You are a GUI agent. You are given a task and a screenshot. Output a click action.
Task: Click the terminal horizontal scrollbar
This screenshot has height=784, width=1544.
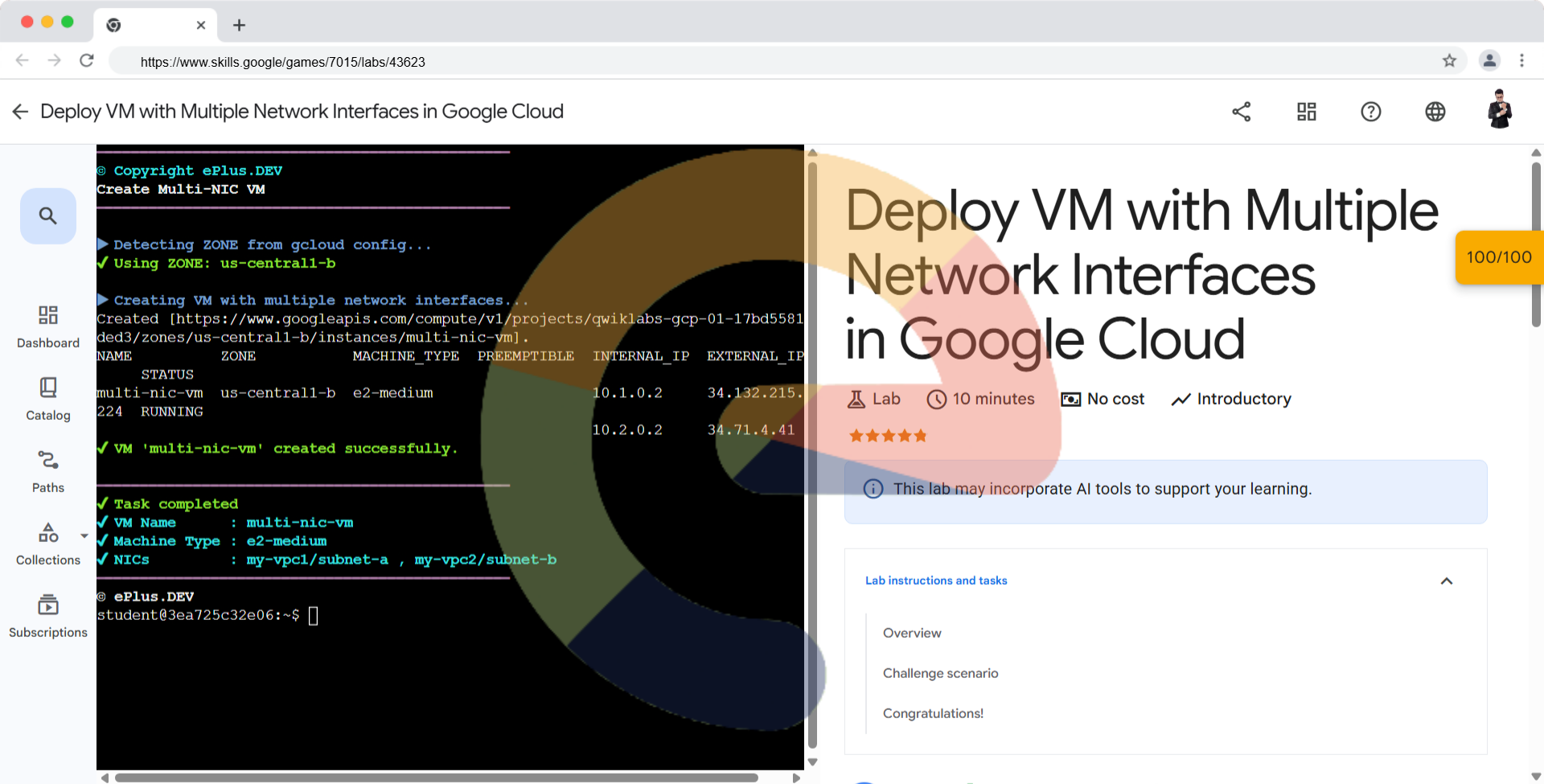point(436,778)
